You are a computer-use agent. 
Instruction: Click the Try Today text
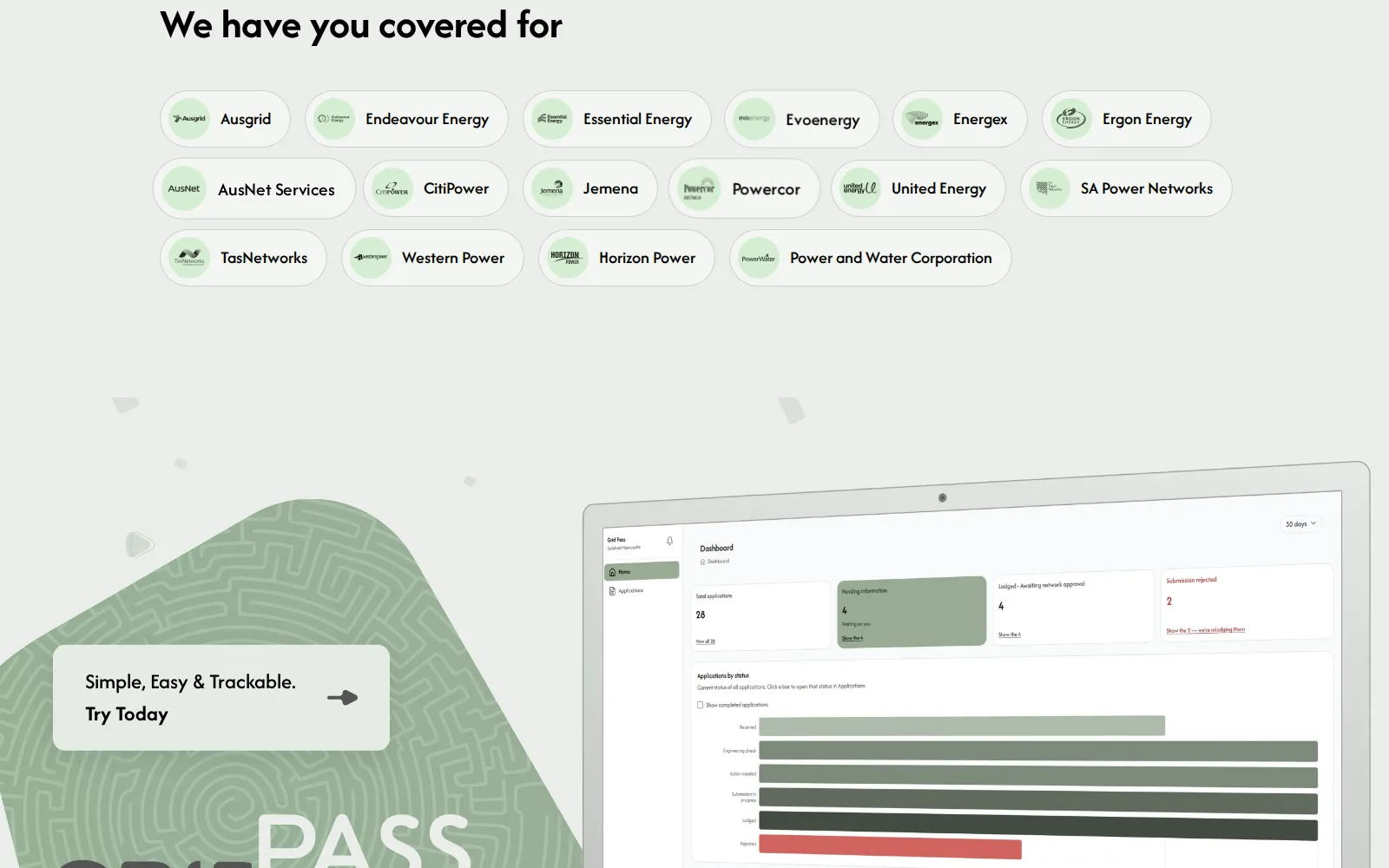pos(127,714)
